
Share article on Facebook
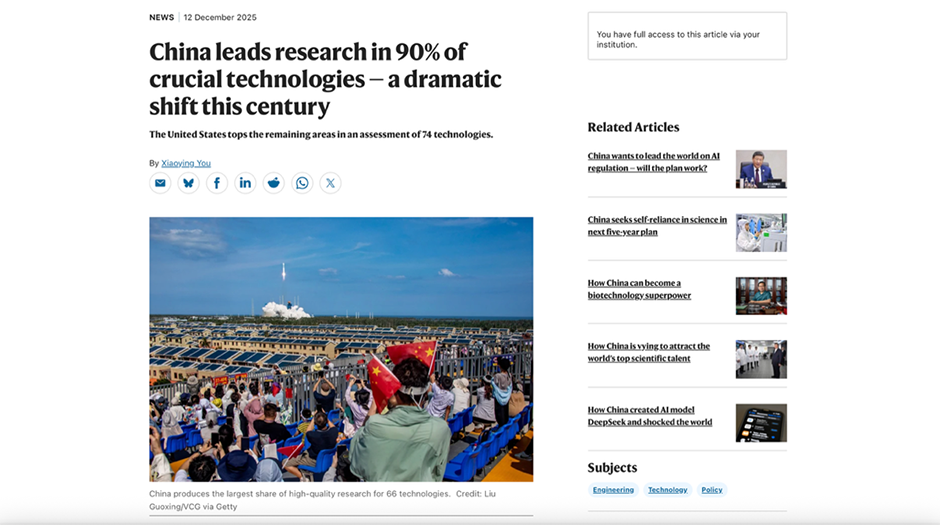pyautogui.click(x=217, y=183)
